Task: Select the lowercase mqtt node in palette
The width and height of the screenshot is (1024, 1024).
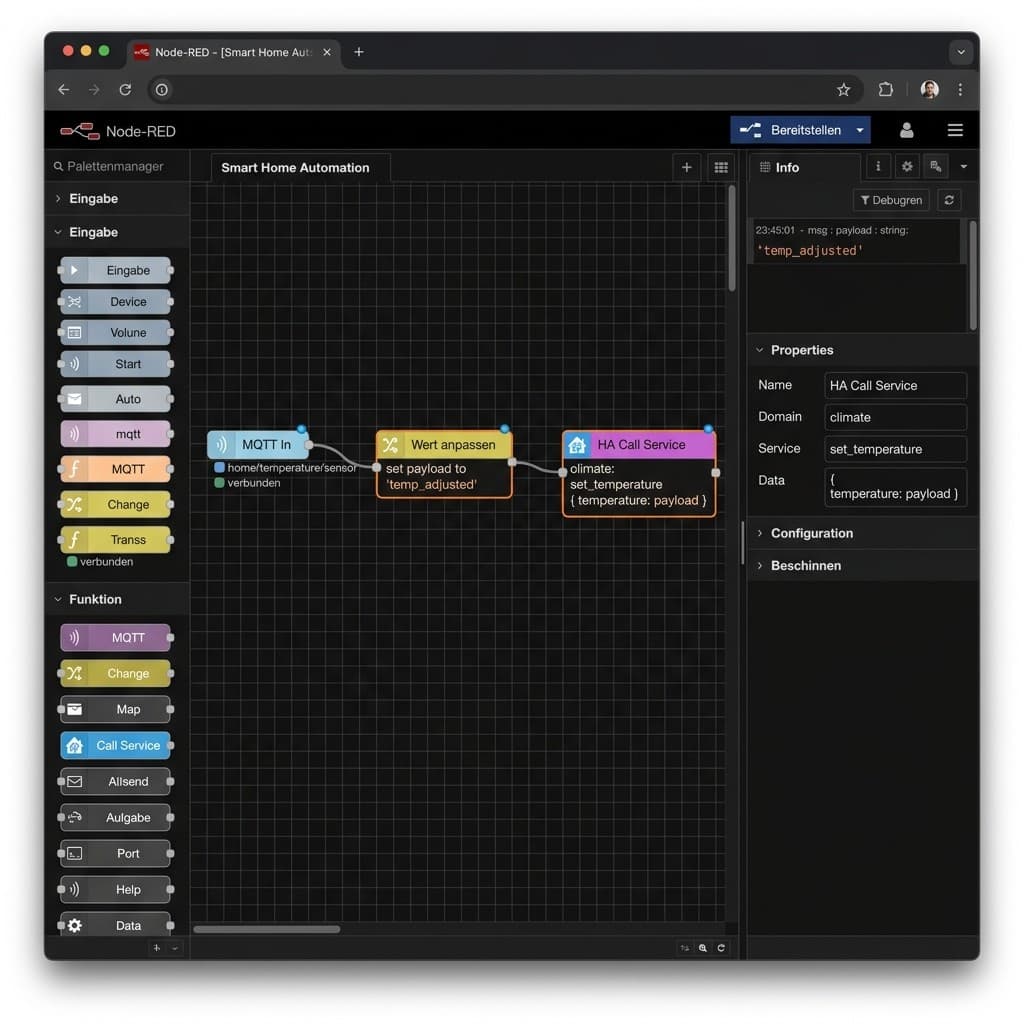Action: [116, 434]
